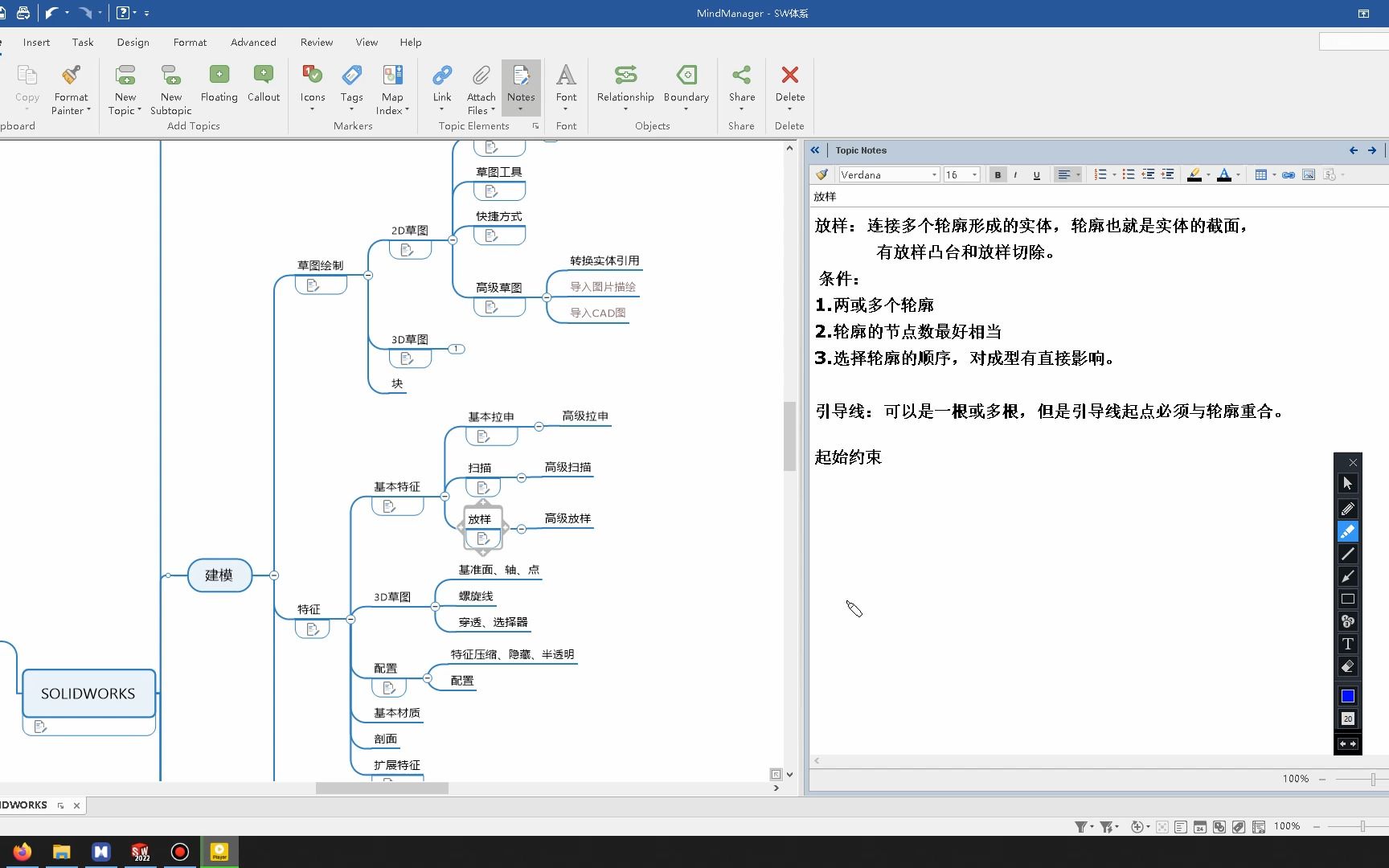This screenshot has height=868, width=1389.
Task: Click the Notes button in ribbon
Action: click(521, 88)
